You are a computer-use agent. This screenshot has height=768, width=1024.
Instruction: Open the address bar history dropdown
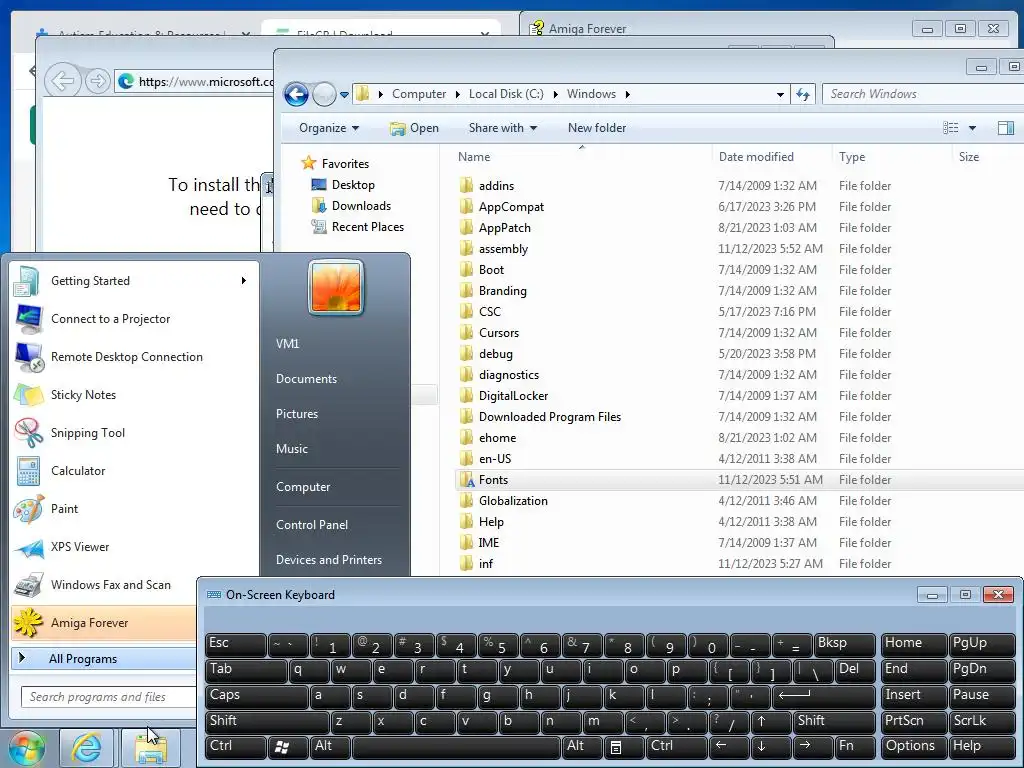[x=780, y=95]
